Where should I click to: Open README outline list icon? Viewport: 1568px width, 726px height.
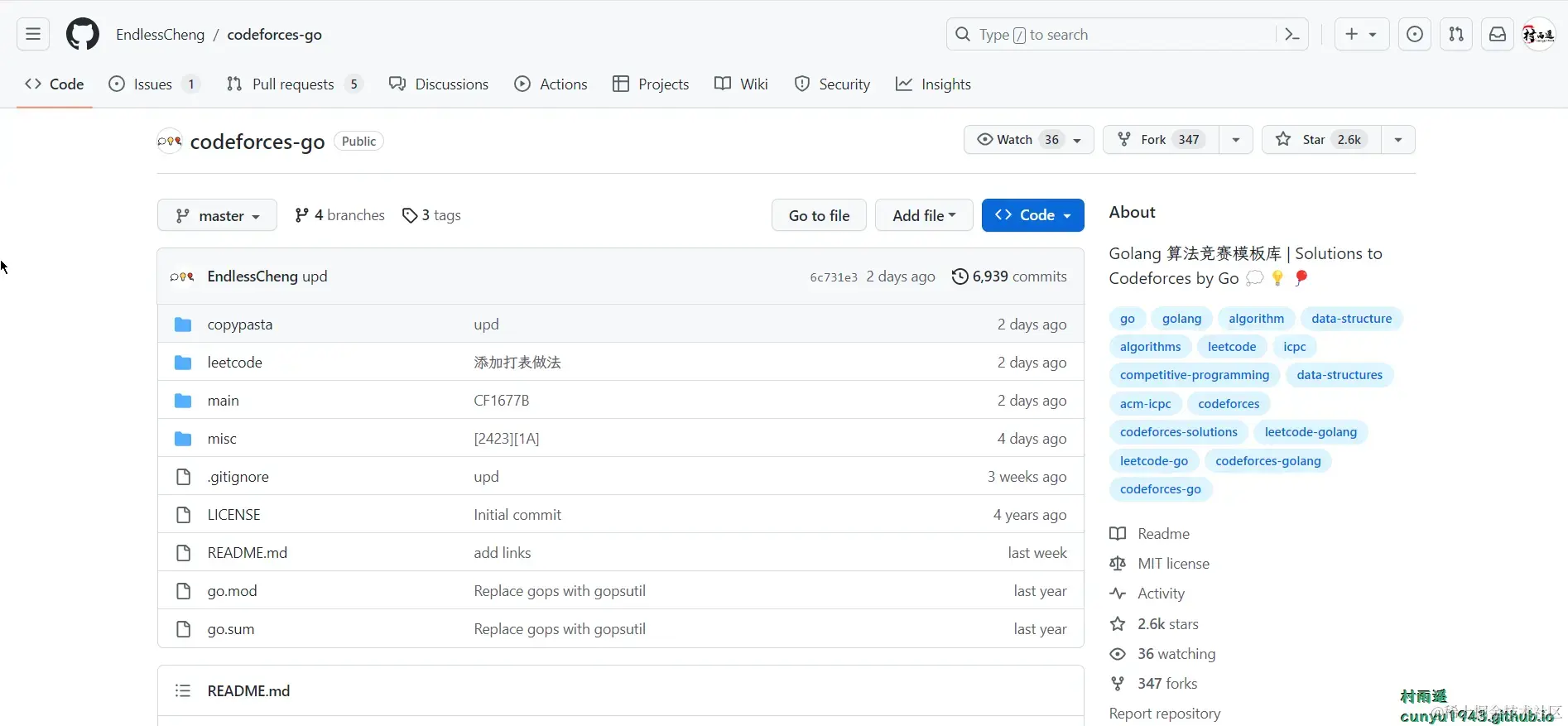[x=183, y=690]
